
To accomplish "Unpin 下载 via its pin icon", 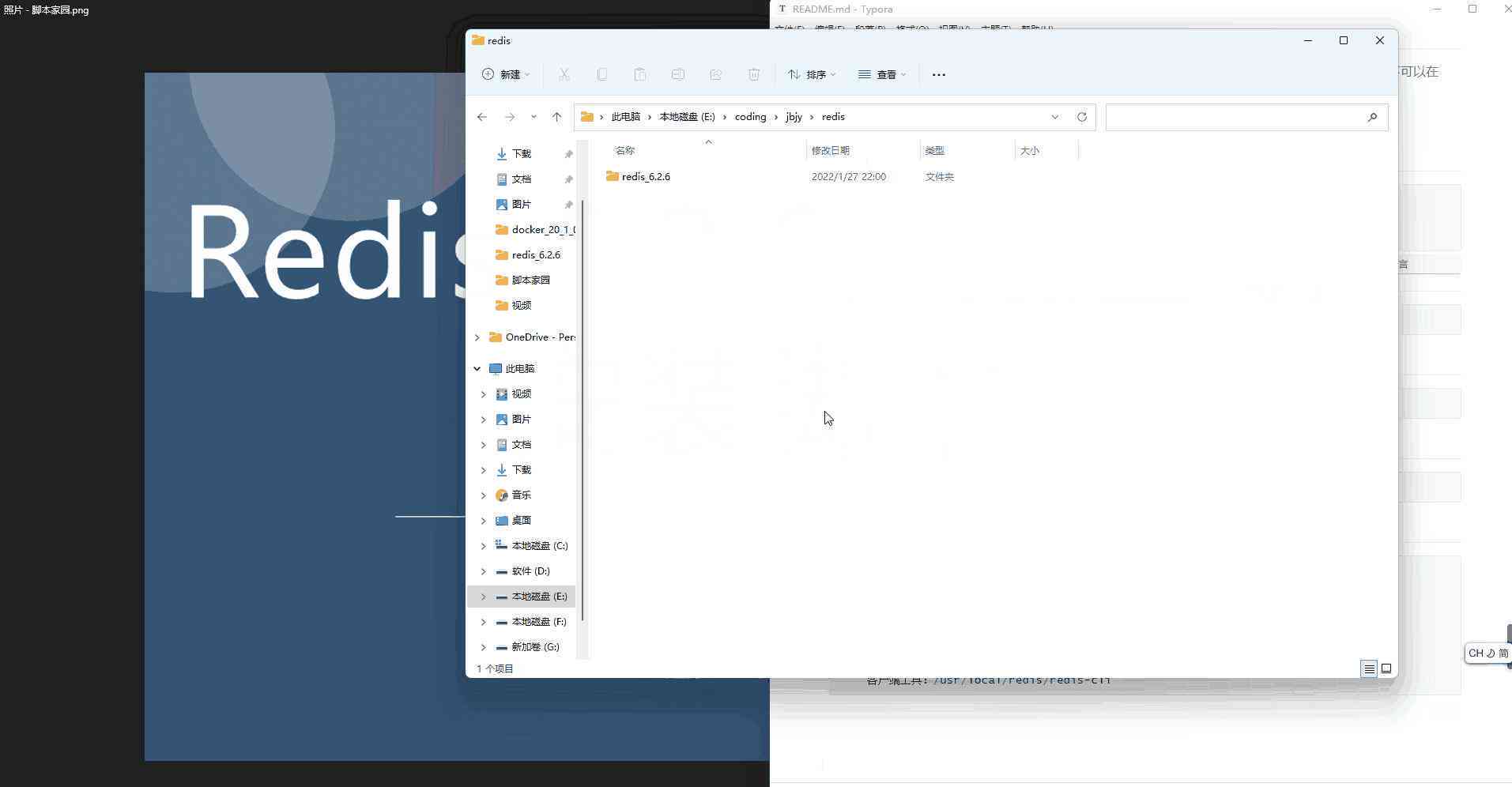I will pyautogui.click(x=568, y=154).
